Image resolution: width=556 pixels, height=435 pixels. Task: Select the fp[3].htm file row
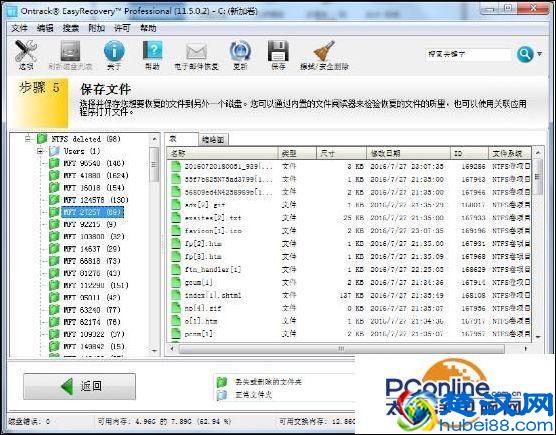350,256
